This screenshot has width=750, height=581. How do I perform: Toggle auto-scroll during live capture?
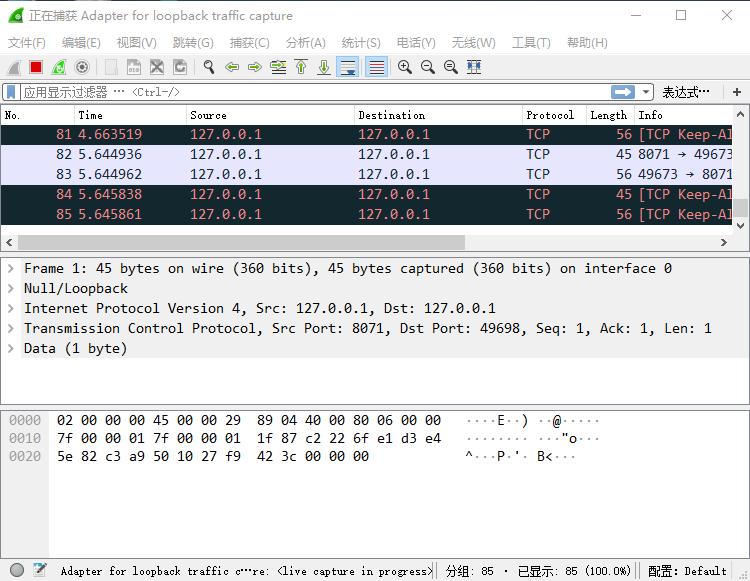[348, 67]
